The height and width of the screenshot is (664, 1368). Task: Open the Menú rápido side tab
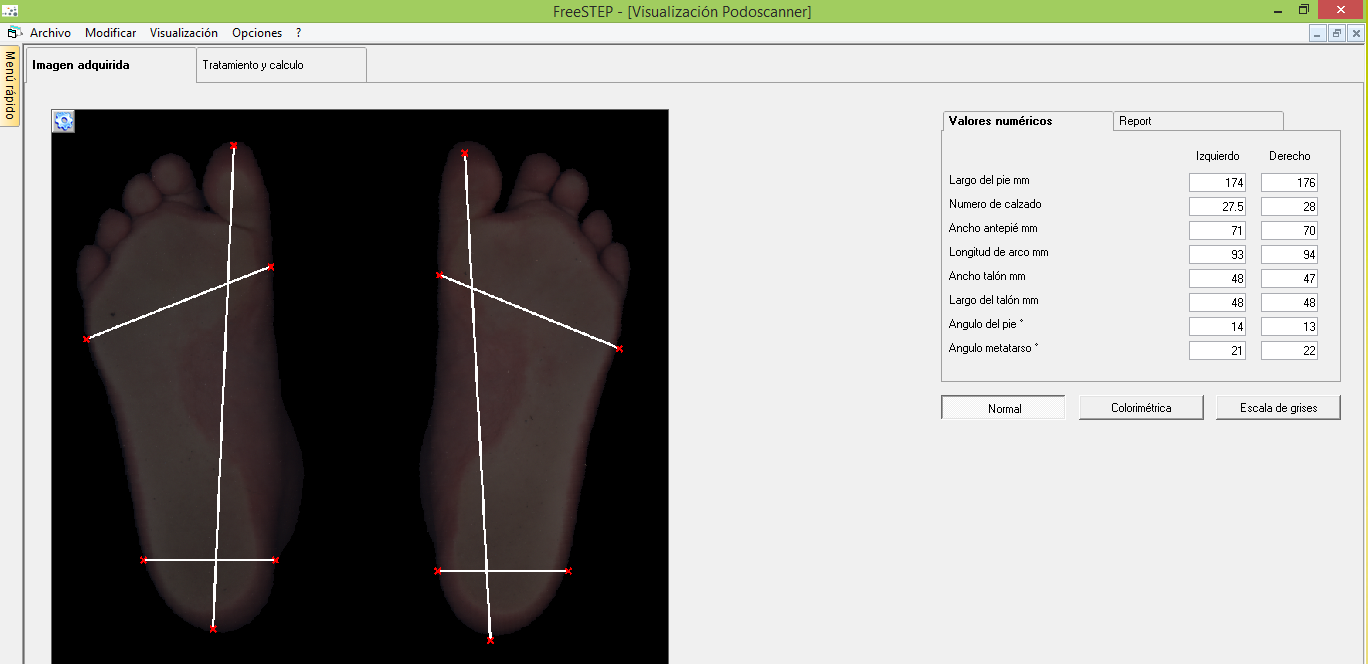pyautogui.click(x=11, y=85)
